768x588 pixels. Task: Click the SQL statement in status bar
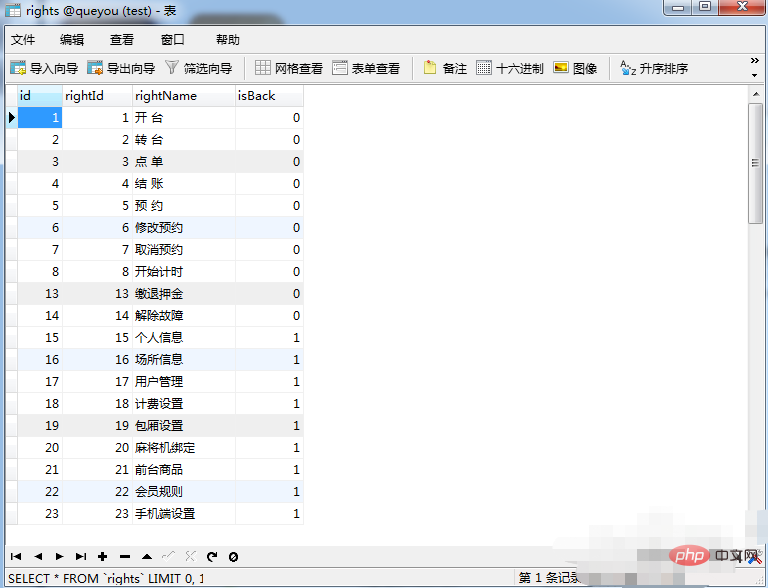106,579
